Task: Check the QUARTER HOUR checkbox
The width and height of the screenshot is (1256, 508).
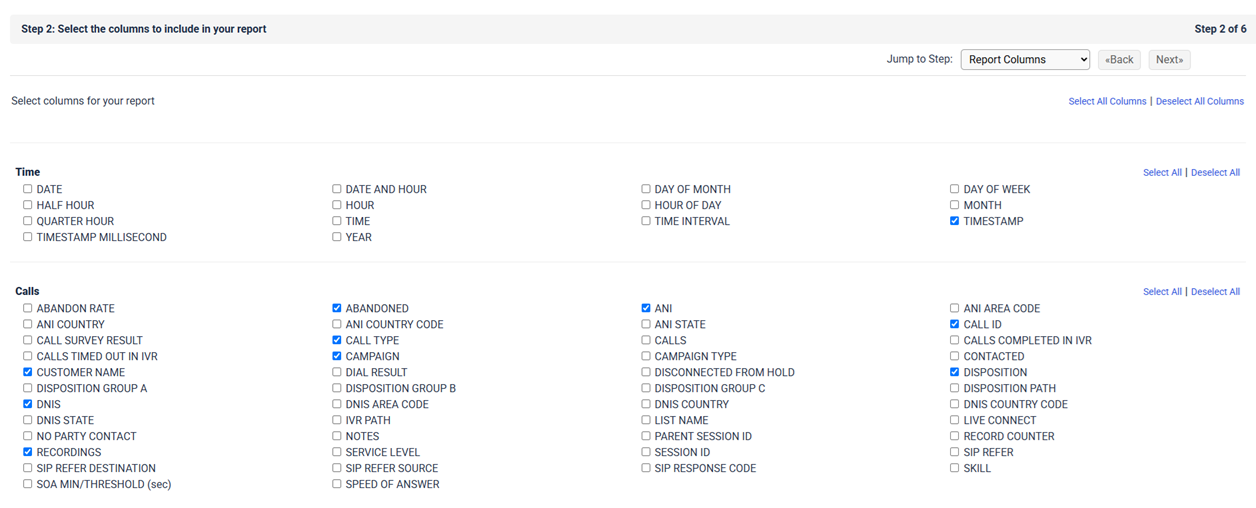Action: tap(28, 221)
